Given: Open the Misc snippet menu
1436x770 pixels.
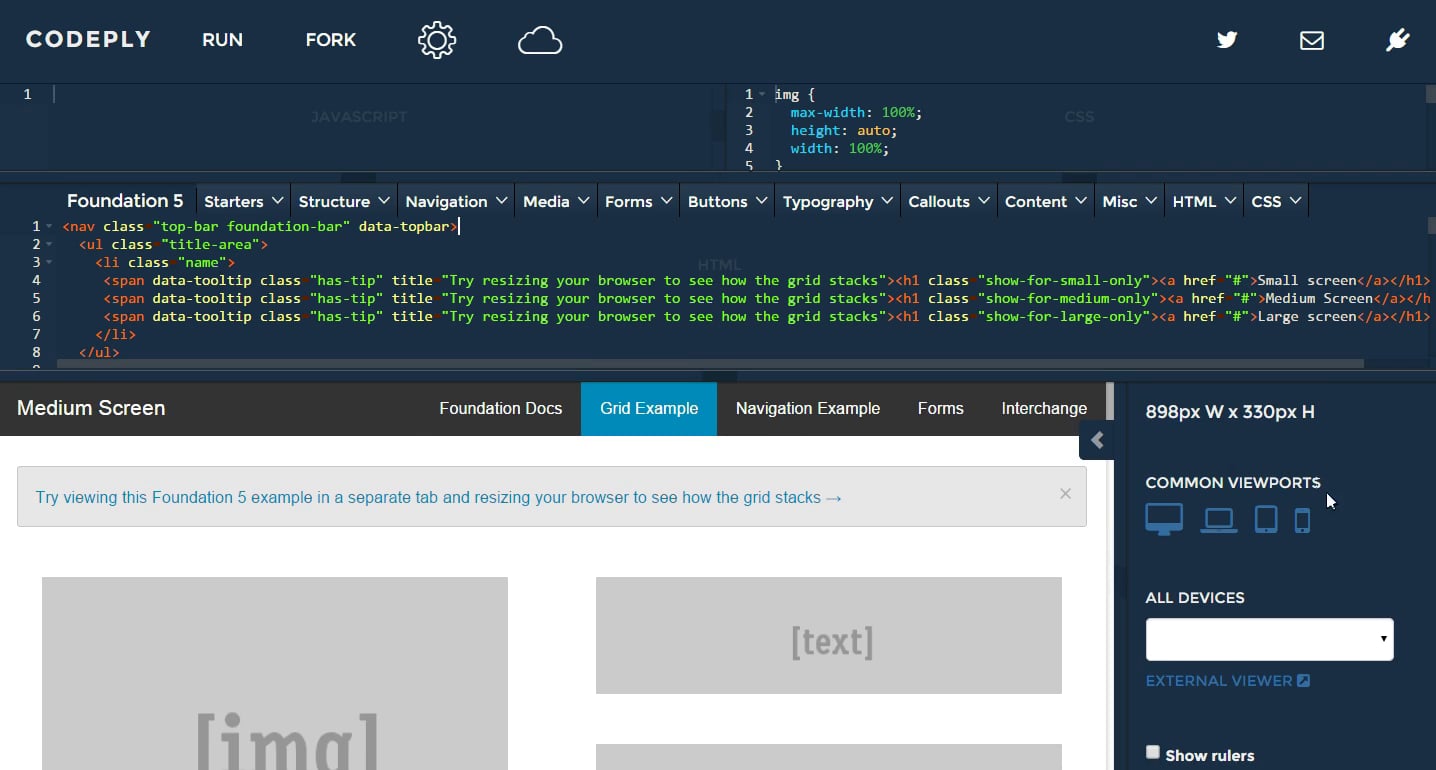Looking at the screenshot, I should (1129, 201).
